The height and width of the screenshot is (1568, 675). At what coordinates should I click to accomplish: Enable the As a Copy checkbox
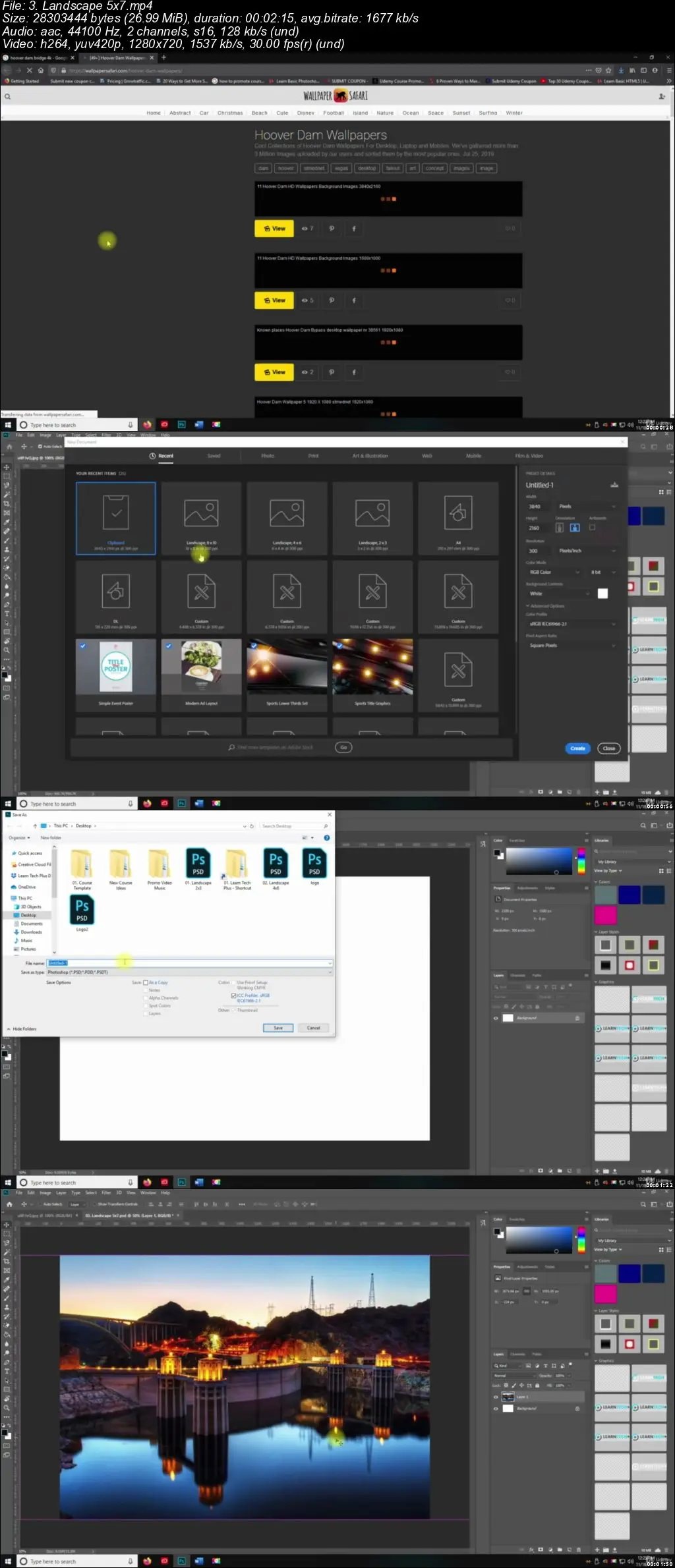point(146,982)
